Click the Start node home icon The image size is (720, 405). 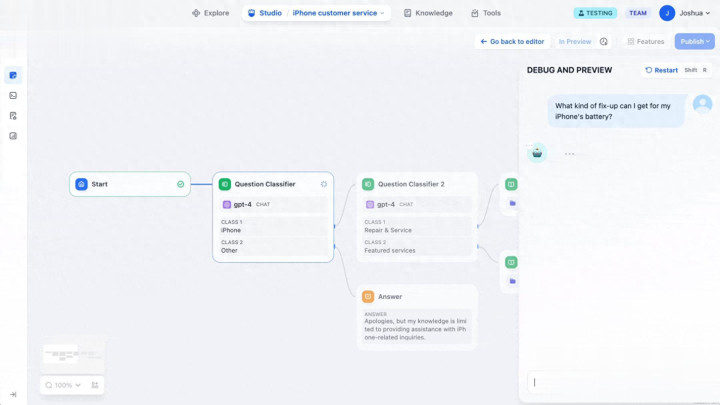coord(81,184)
